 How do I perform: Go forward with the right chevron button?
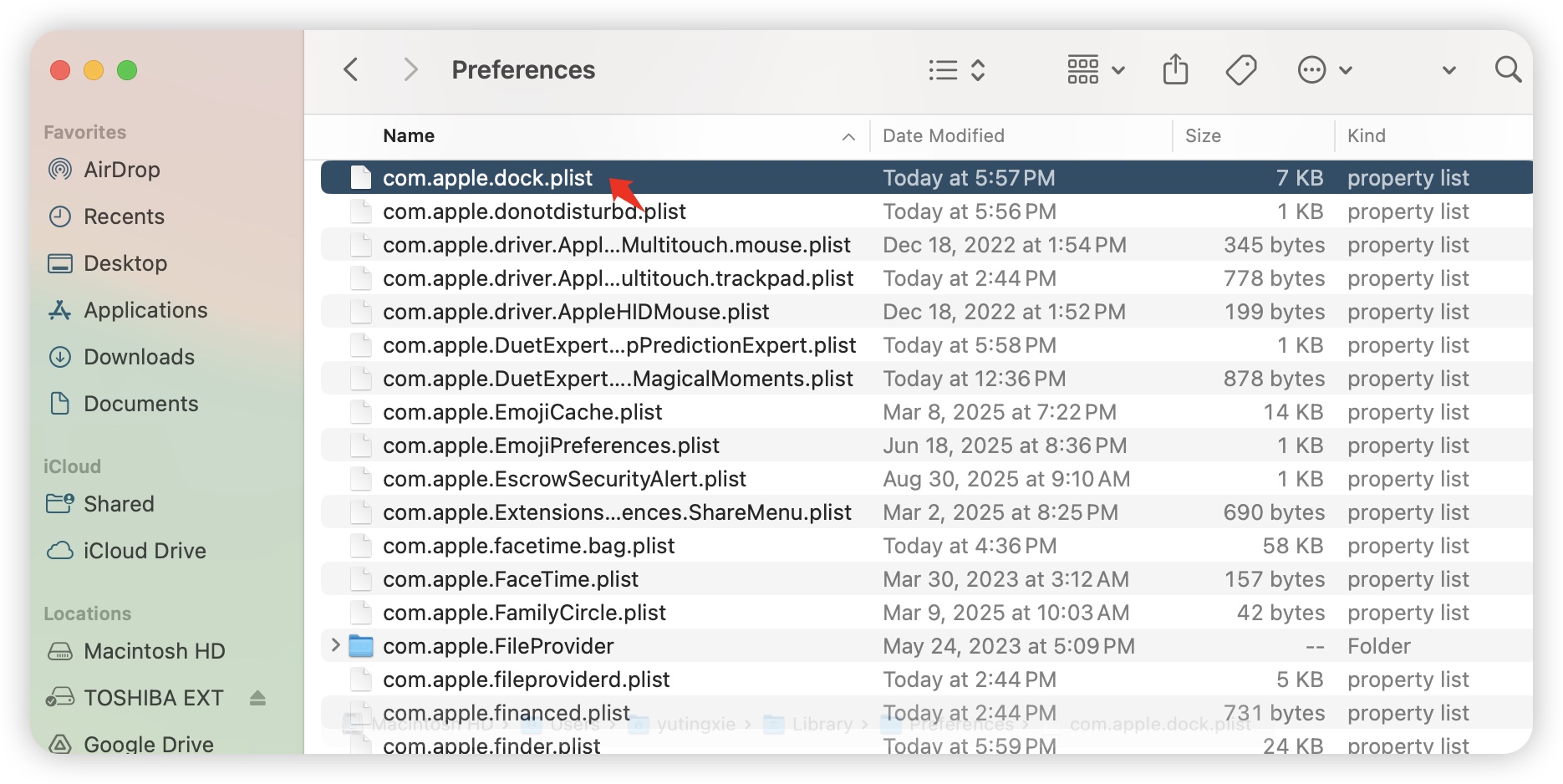click(410, 69)
